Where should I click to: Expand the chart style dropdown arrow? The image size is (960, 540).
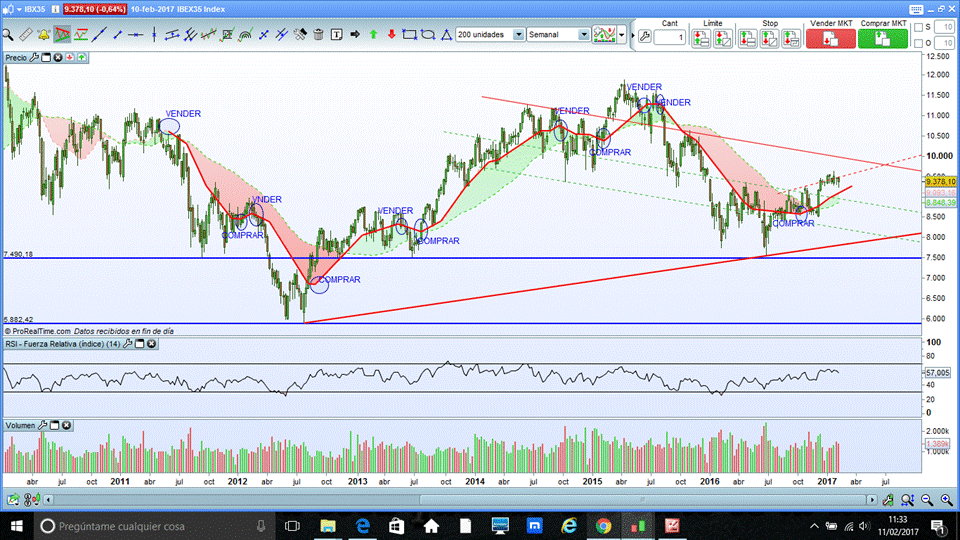(x=622, y=35)
